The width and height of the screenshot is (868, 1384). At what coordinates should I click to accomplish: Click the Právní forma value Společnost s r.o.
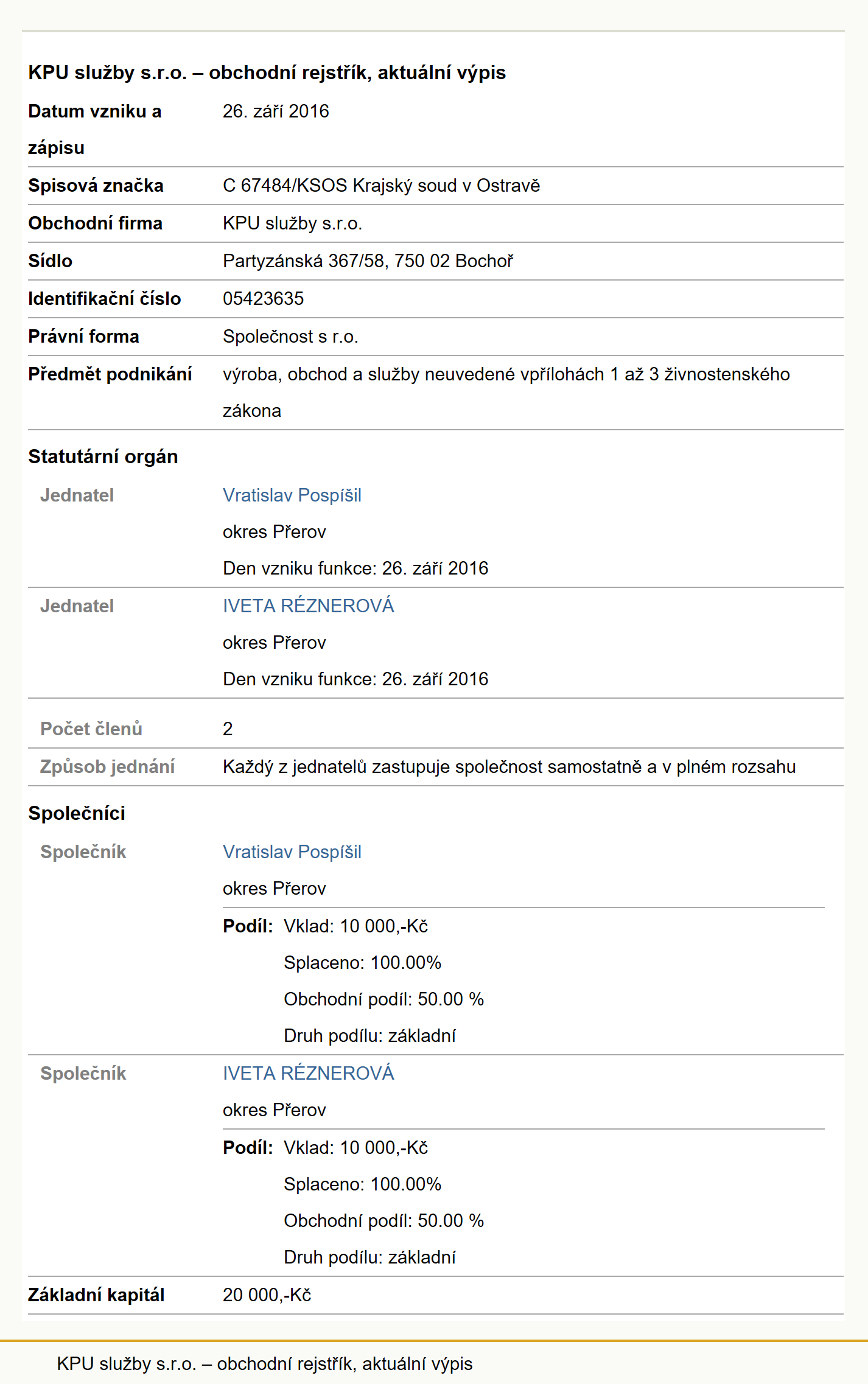tap(290, 337)
